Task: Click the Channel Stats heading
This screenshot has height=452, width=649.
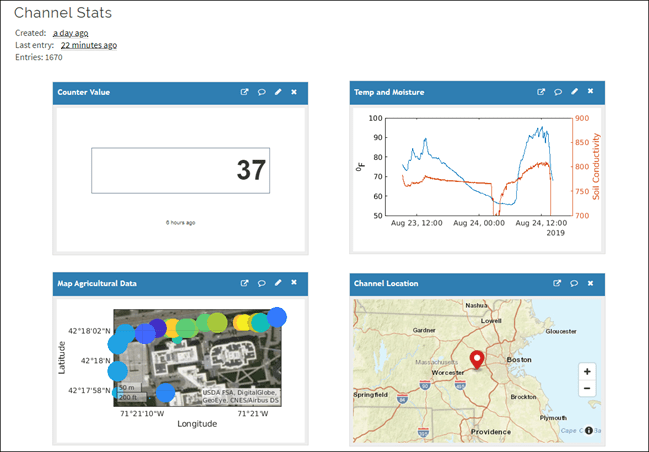Action: 63,13
